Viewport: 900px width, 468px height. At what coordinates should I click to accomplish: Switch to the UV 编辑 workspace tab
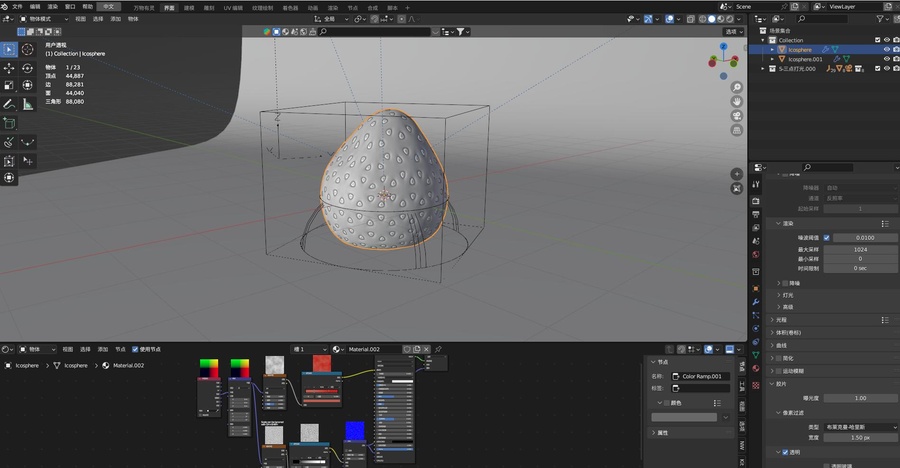(233, 7)
